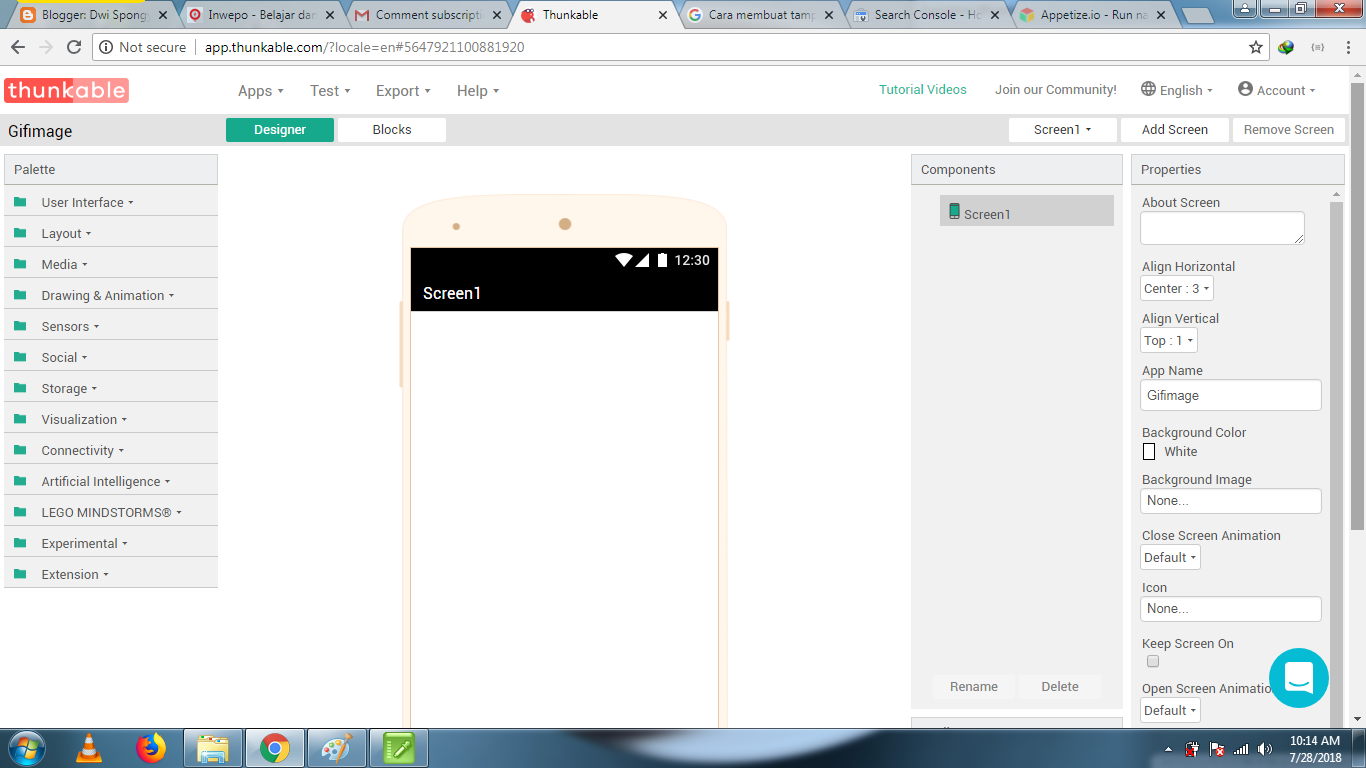
Task: Open the English language dropdown
Action: (1177, 90)
